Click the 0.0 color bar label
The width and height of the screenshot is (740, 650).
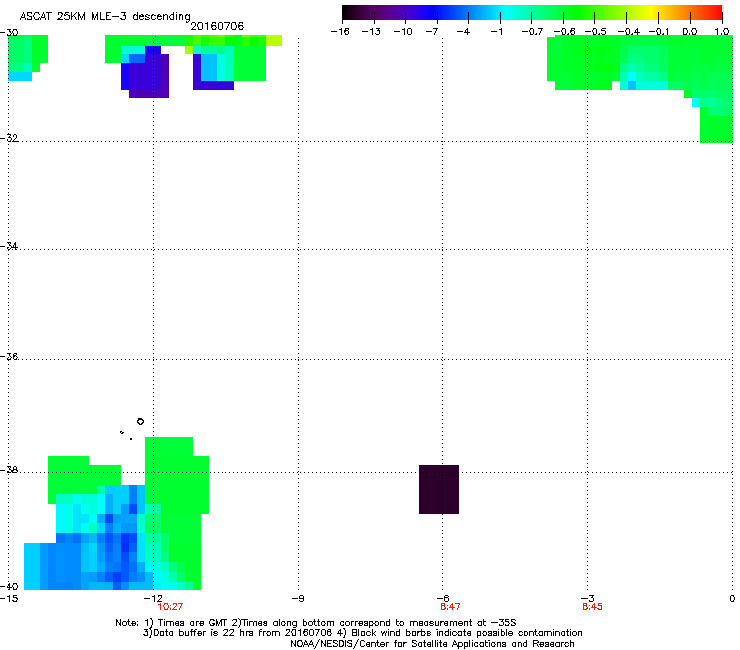(x=690, y=32)
